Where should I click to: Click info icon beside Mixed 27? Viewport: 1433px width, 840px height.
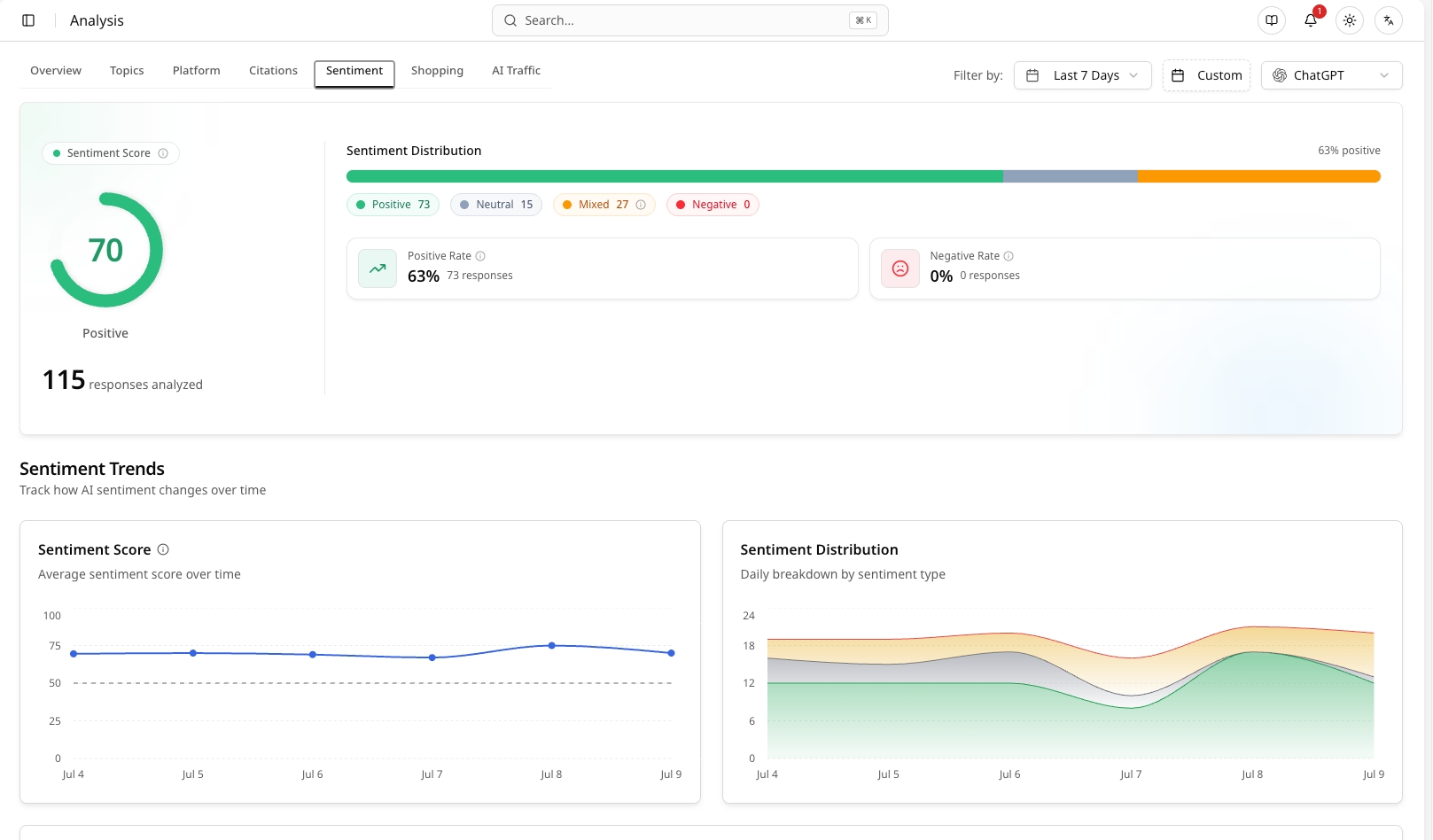click(x=641, y=205)
